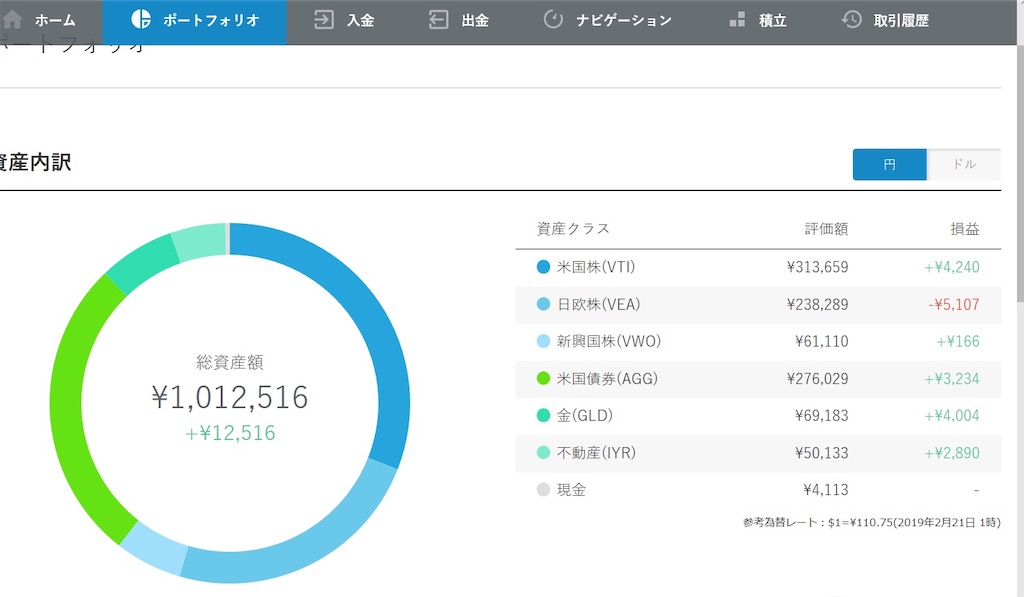Click the 評価額 column header

coord(826,228)
